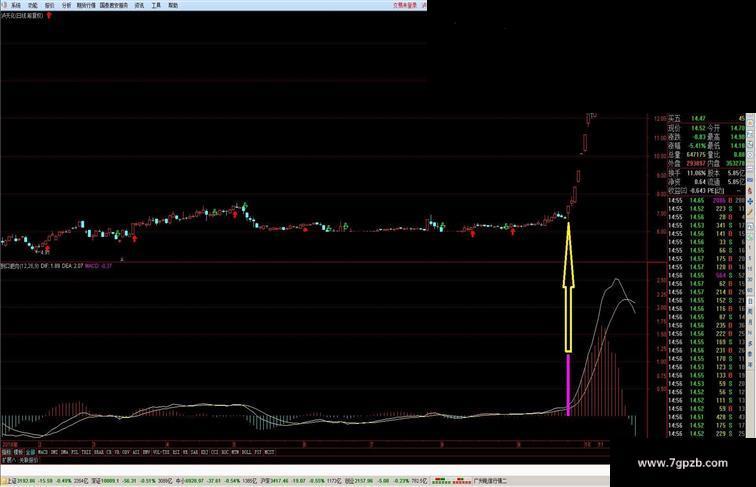
Task: Click the 日 daily period button in right toolbar
Action: click(750, 301)
